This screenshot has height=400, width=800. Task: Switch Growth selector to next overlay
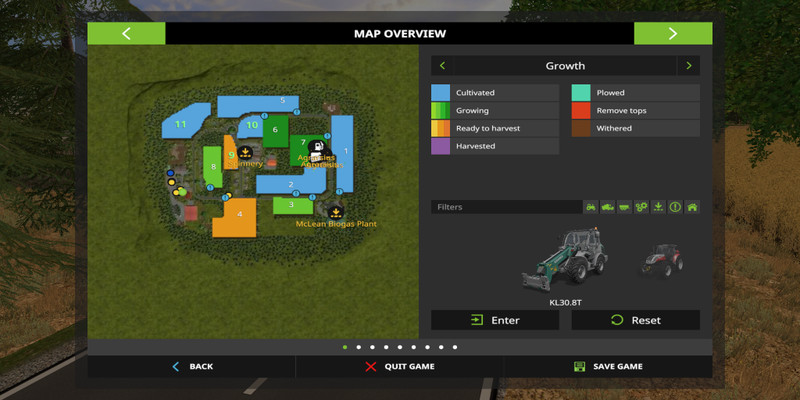[x=687, y=66]
